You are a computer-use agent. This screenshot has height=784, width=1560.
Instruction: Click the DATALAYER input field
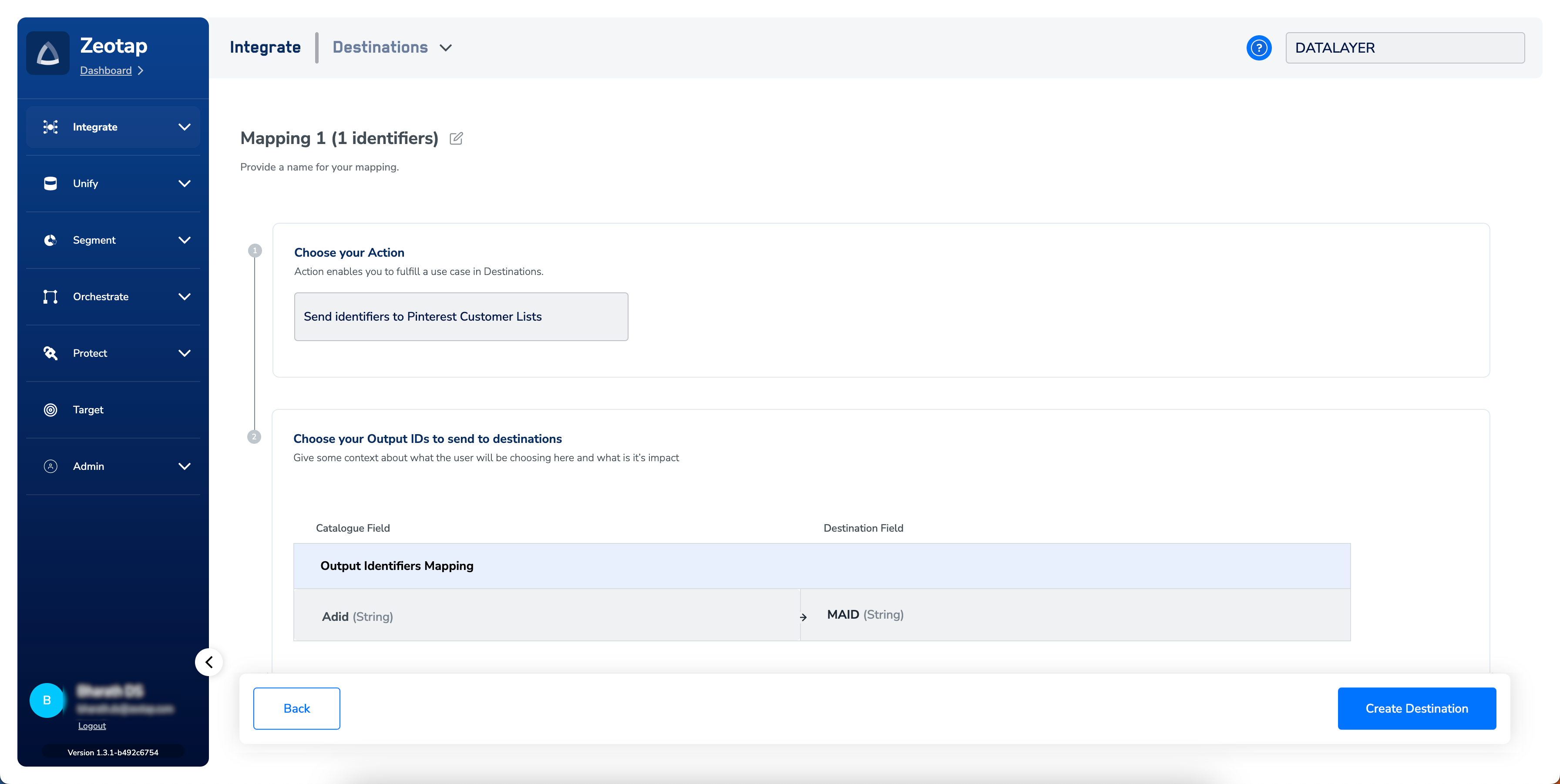[1404, 48]
